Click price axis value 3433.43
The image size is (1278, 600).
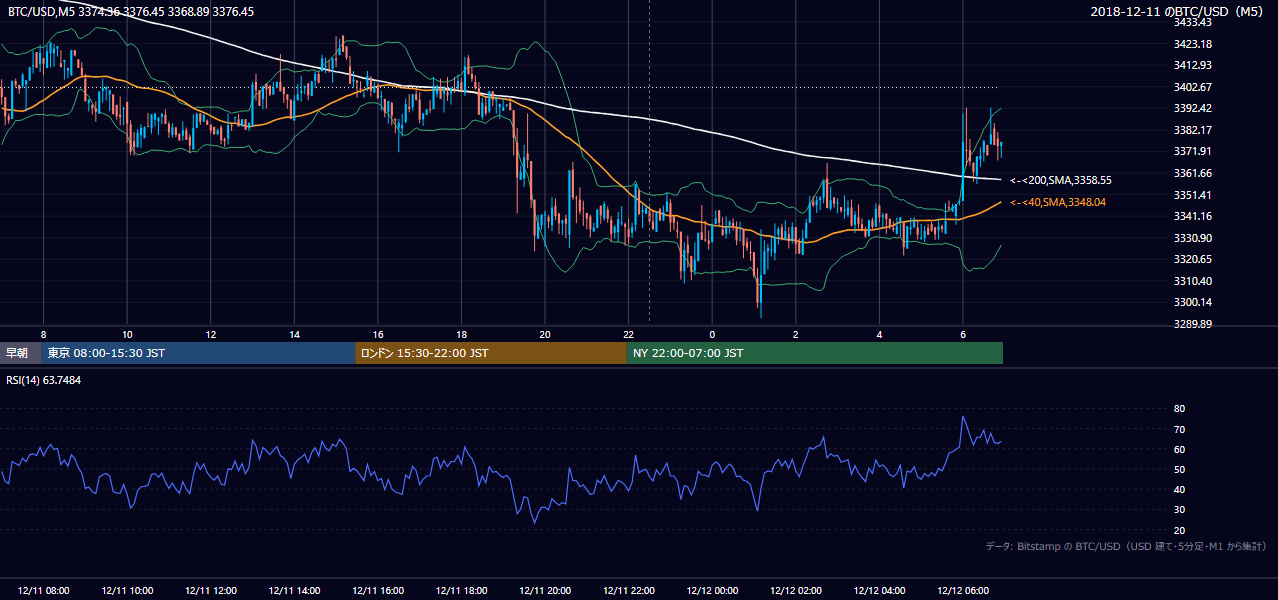[1193, 22]
